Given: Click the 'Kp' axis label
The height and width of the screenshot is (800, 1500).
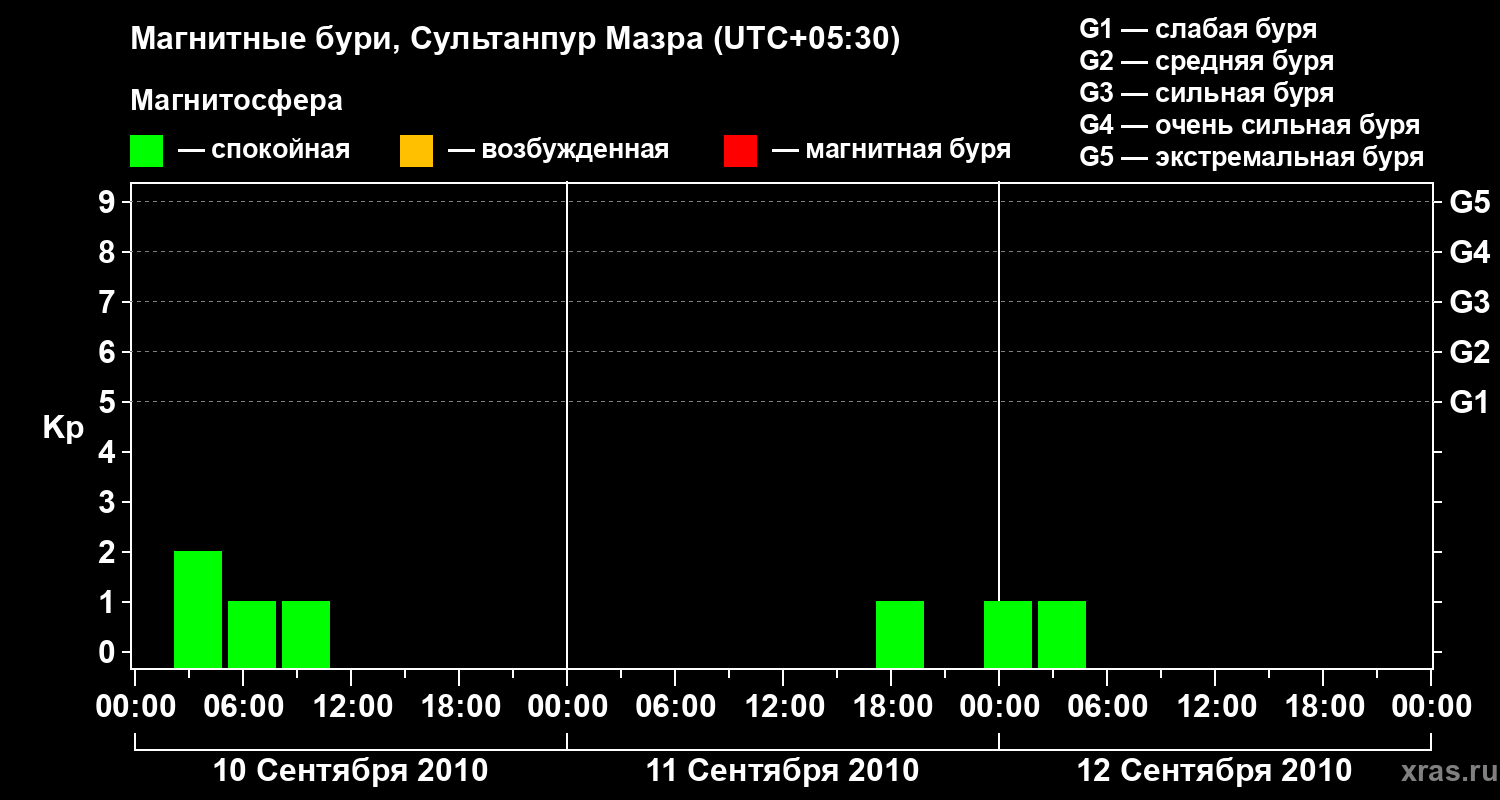Looking at the screenshot, I should [63, 428].
